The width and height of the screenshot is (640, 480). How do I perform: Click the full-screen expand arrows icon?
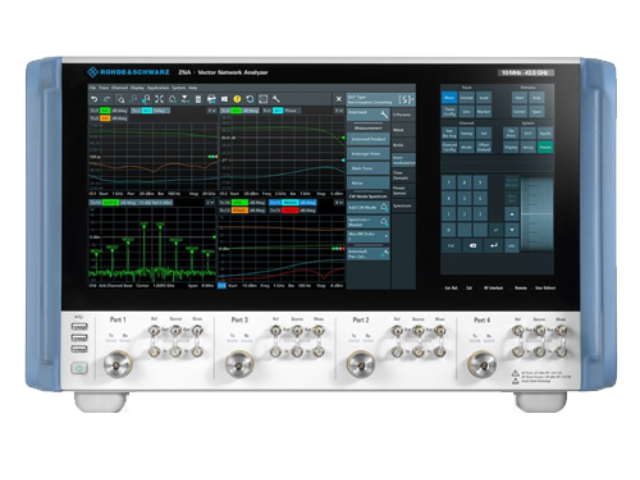159,99
